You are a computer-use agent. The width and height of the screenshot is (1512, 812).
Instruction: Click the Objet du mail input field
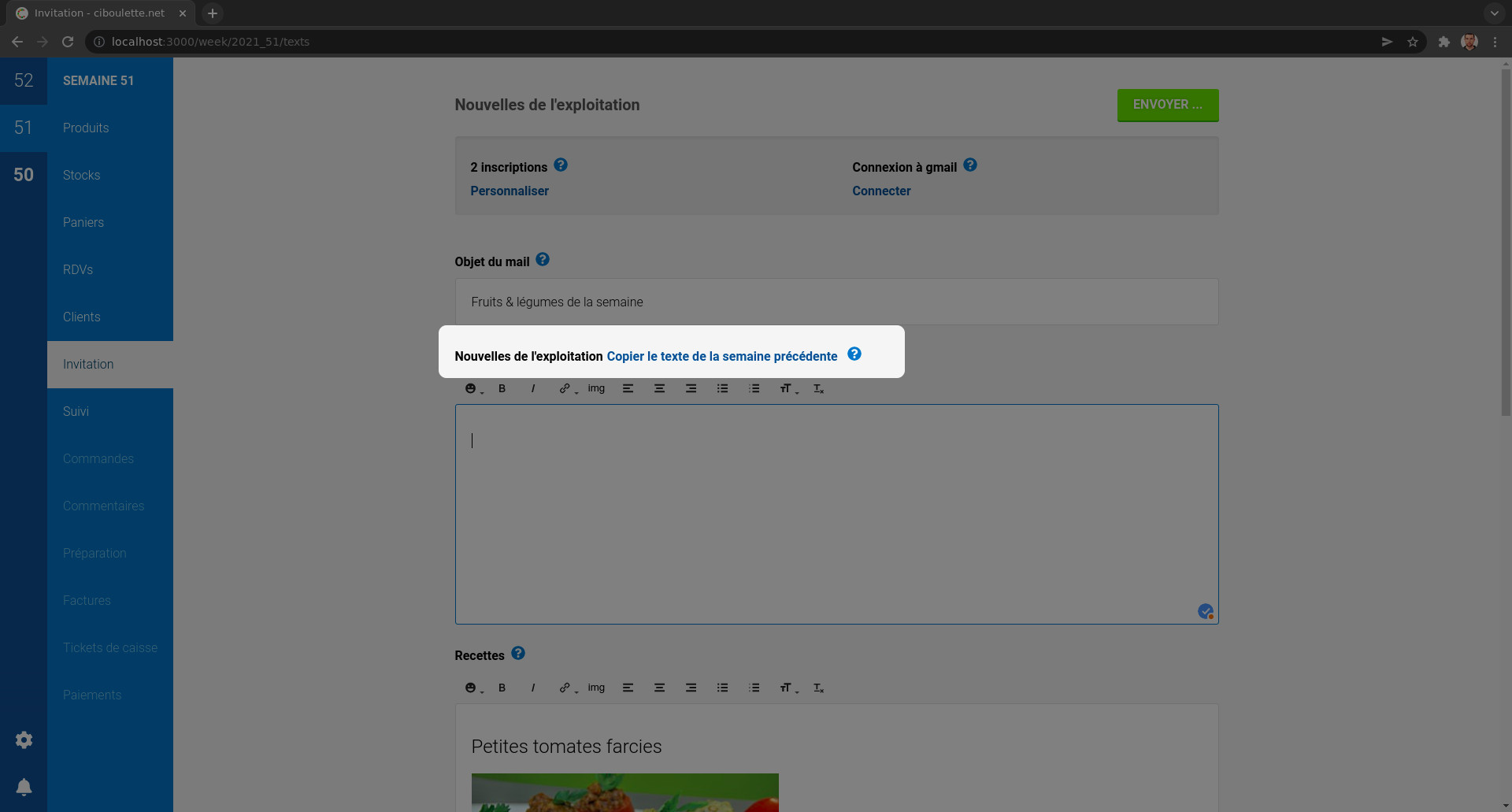click(836, 302)
